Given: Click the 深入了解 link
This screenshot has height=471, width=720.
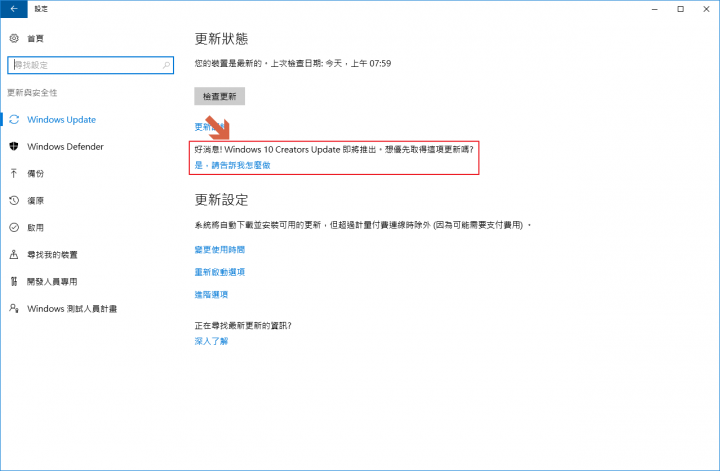Looking at the screenshot, I should pyautogui.click(x=211, y=341).
